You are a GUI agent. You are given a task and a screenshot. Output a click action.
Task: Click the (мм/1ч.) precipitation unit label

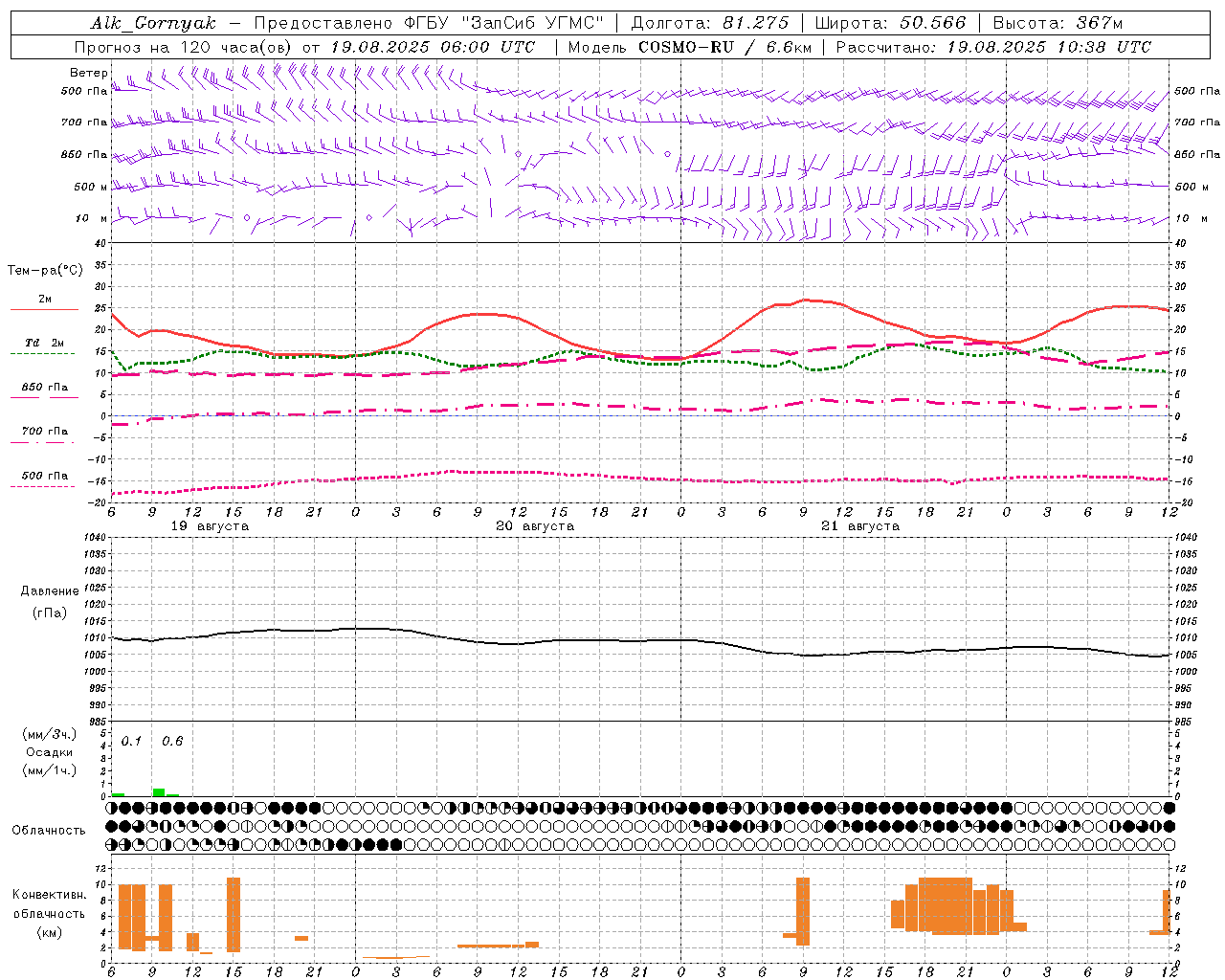point(50,770)
